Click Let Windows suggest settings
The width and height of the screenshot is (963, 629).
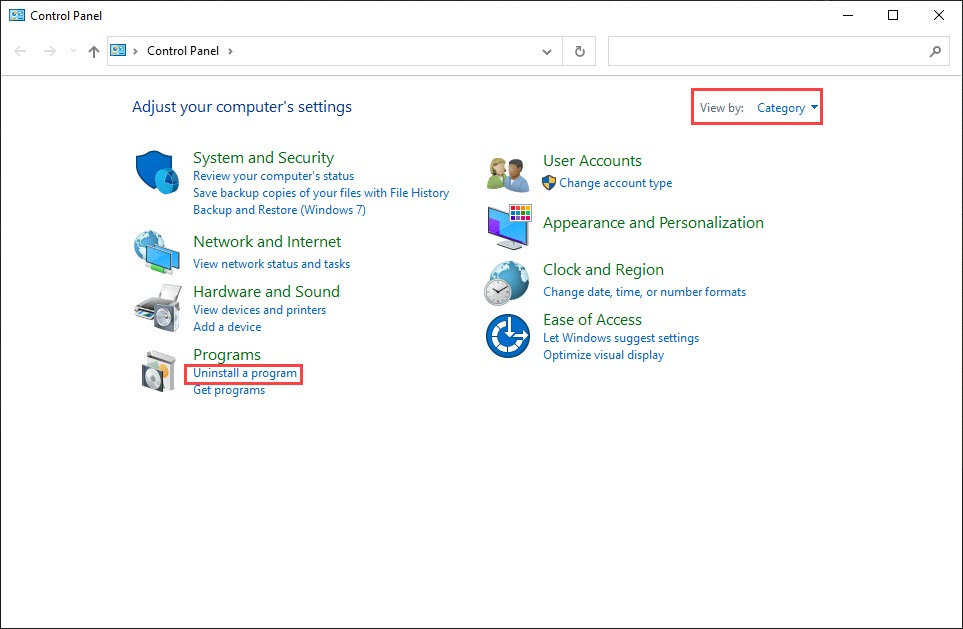click(x=621, y=338)
